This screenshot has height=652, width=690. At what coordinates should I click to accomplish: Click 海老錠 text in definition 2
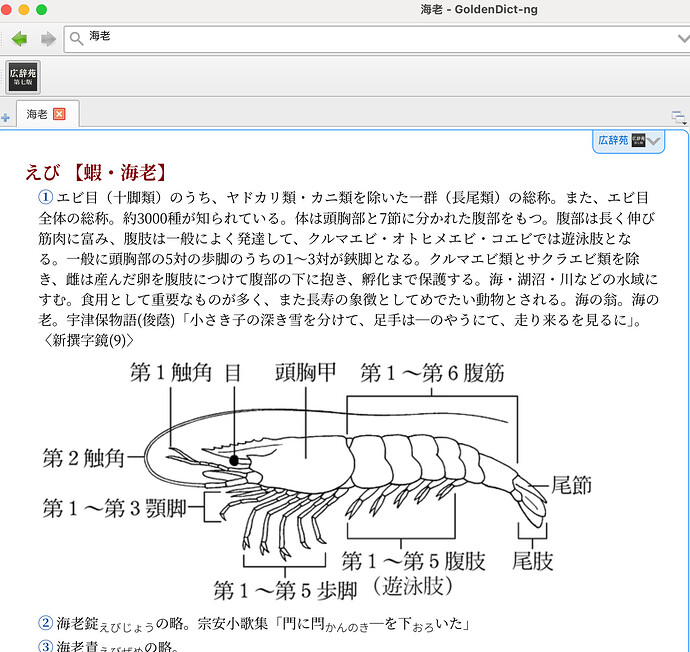77,623
